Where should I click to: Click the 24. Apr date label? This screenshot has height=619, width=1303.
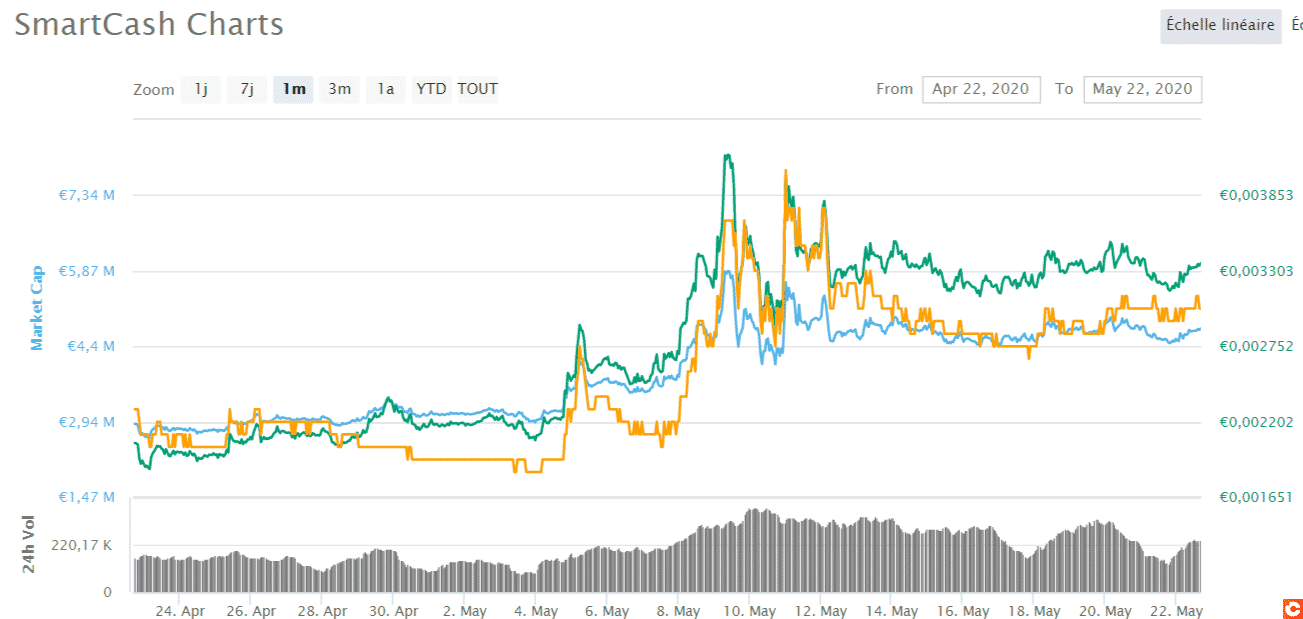click(x=181, y=611)
